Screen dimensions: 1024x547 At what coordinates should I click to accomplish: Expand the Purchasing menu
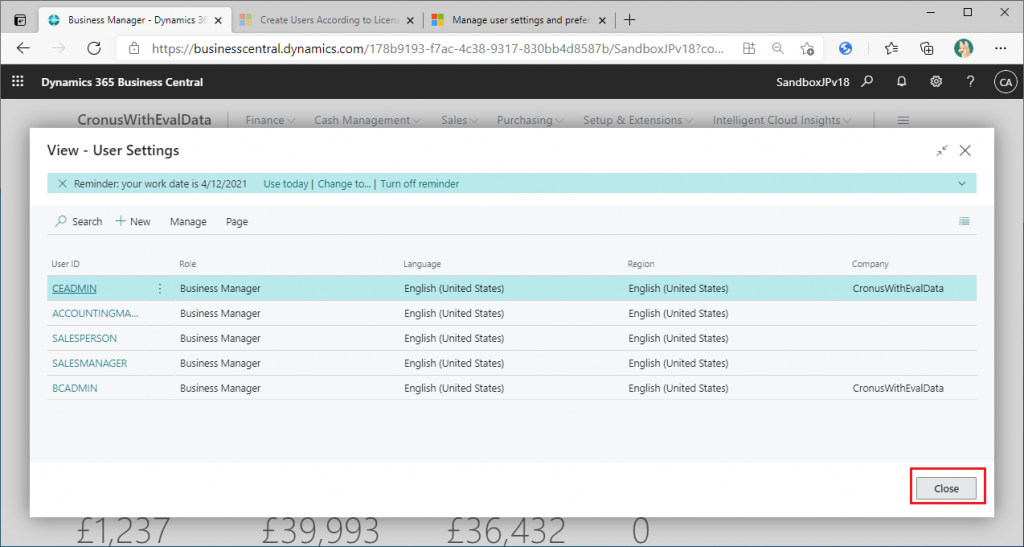pyautogui.click(x=530, y=120)
